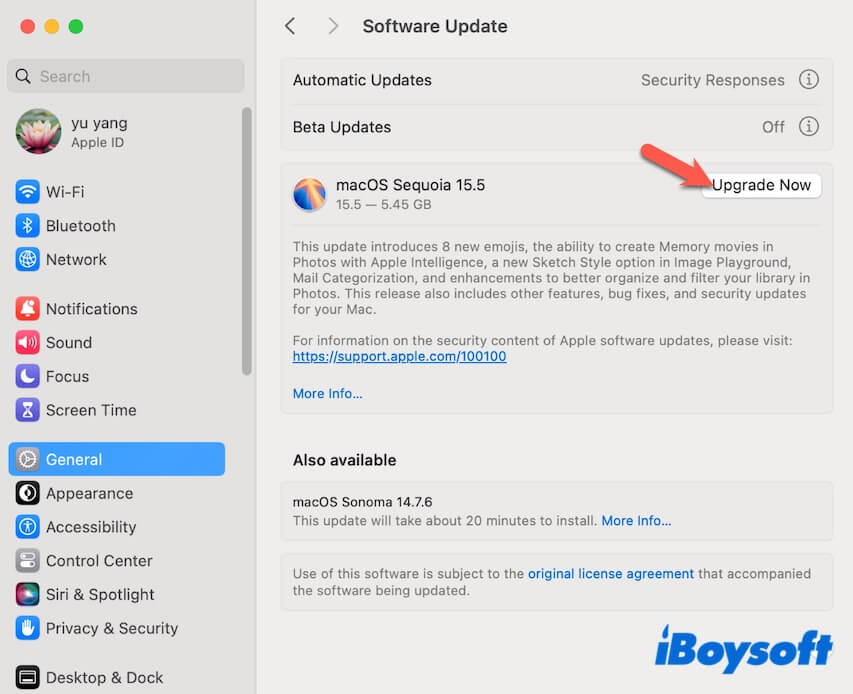Viewport: 853px width, 694px height.
Task: Click the sidebar scrollbar
Action: coord(247,240)
